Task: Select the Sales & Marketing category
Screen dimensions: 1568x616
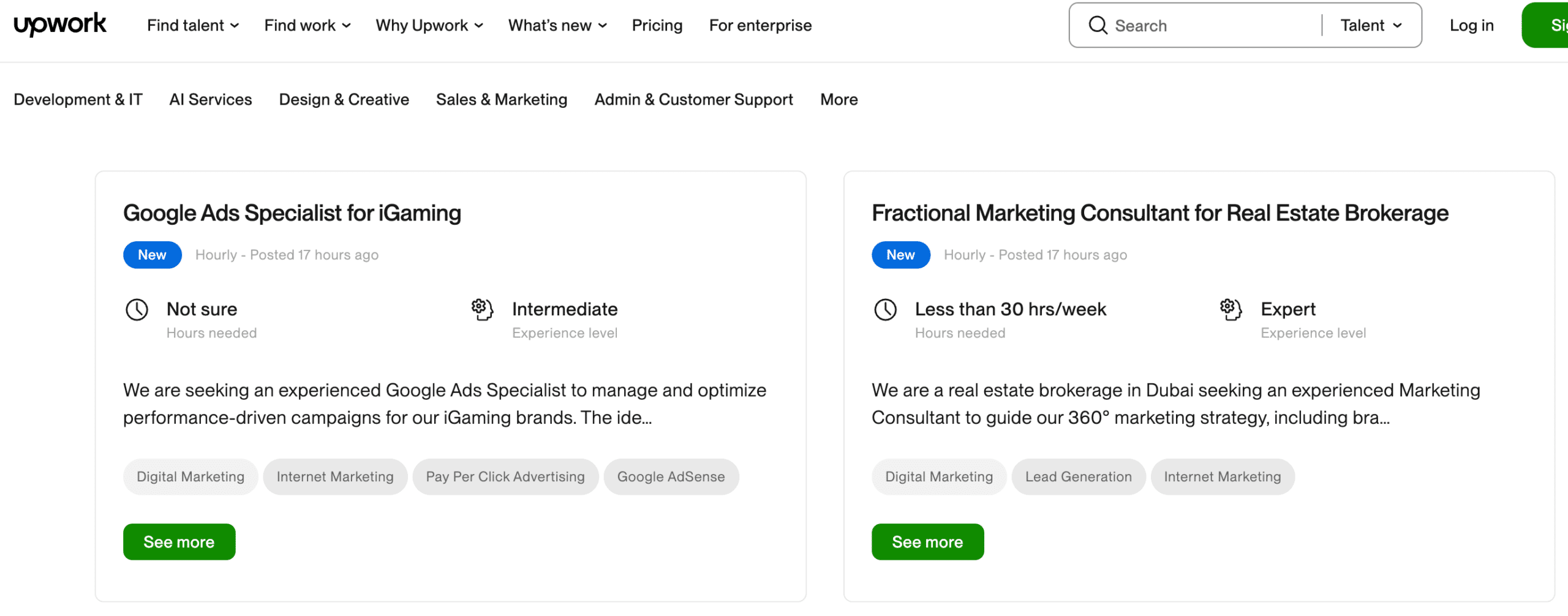Action: 501,99
